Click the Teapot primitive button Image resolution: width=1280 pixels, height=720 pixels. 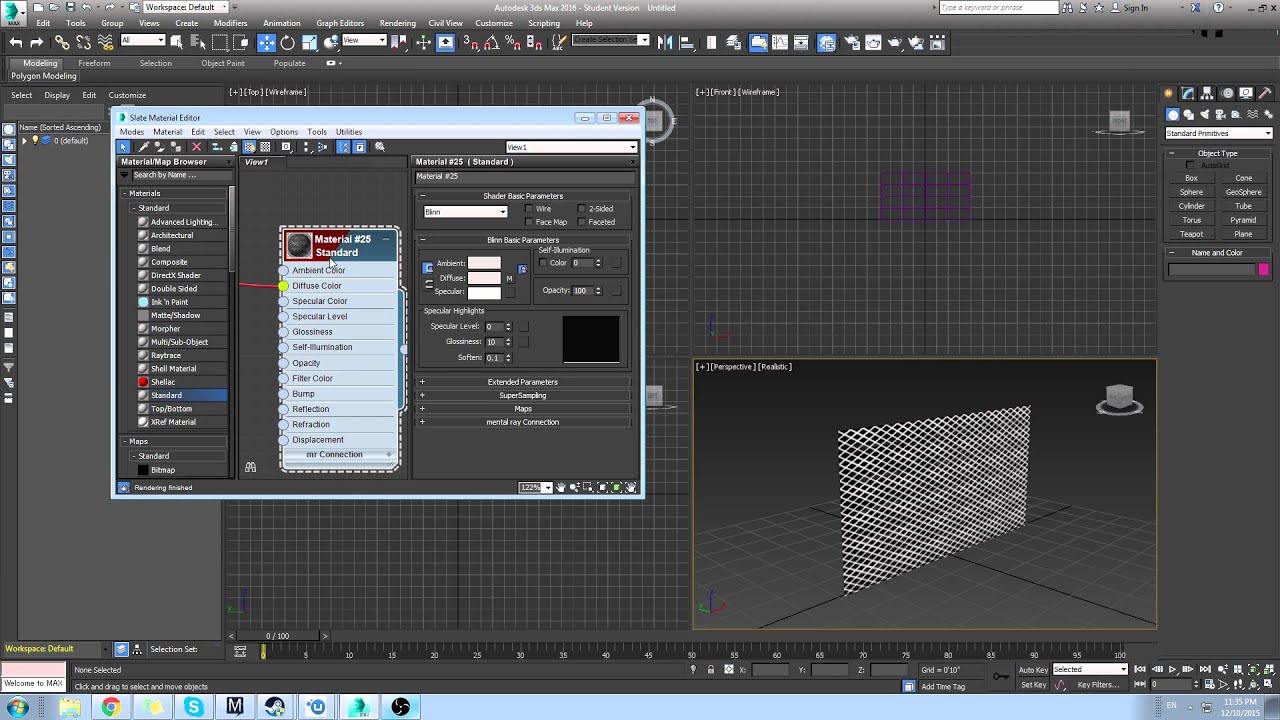point(1191,234)
